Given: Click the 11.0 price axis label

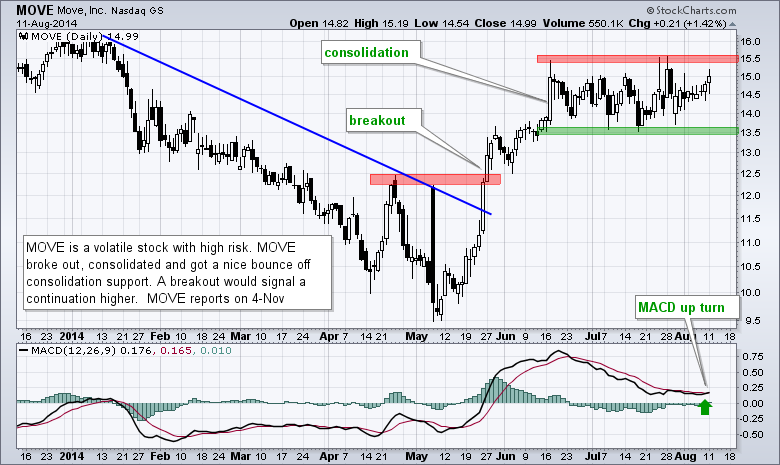Looking at the screenshot, I should 750,242.
